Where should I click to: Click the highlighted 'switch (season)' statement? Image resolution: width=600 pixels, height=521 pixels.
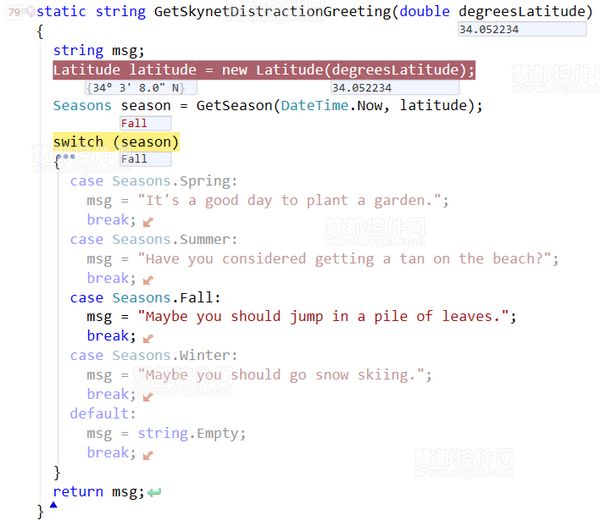(x=116, y=142)
